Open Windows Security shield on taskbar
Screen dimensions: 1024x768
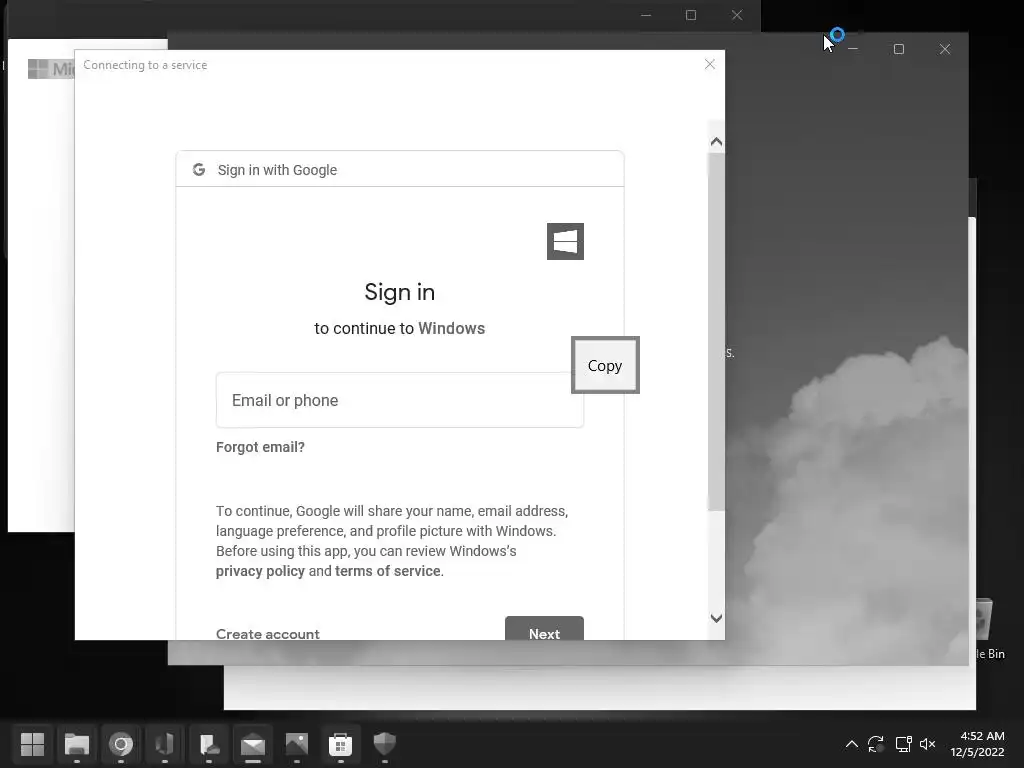coord(385,744)
